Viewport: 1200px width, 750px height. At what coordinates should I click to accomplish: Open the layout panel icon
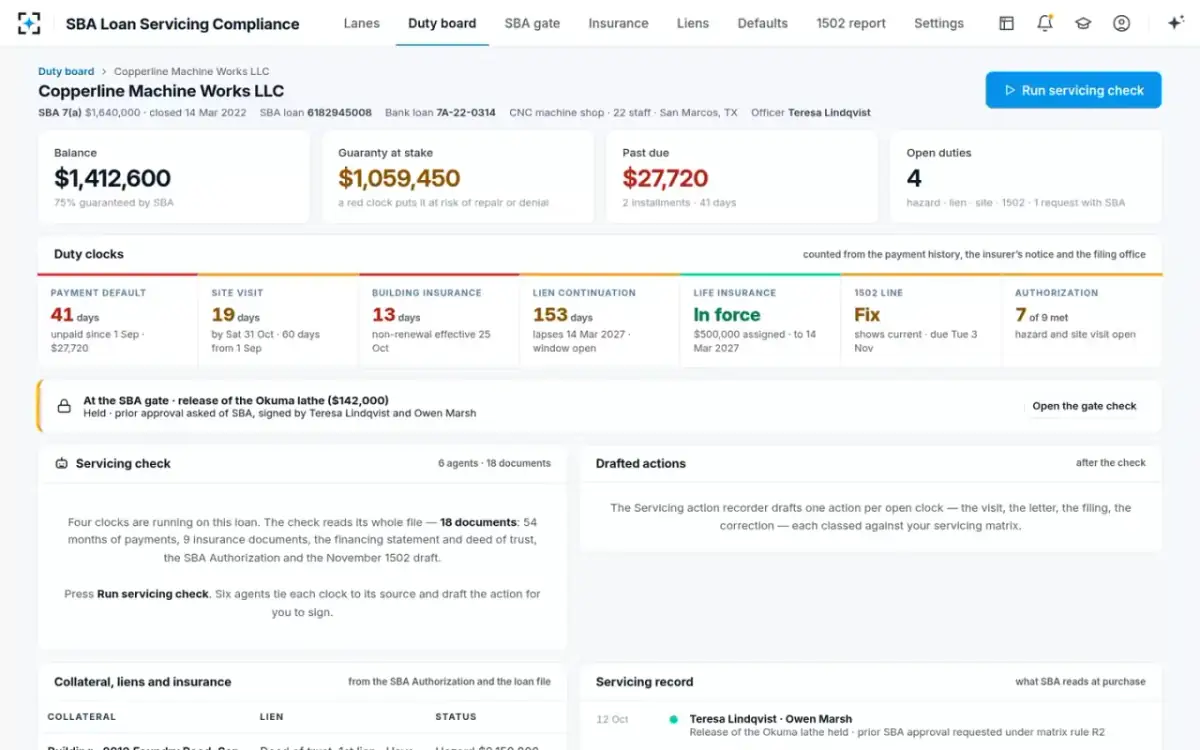click(1007, 23)
